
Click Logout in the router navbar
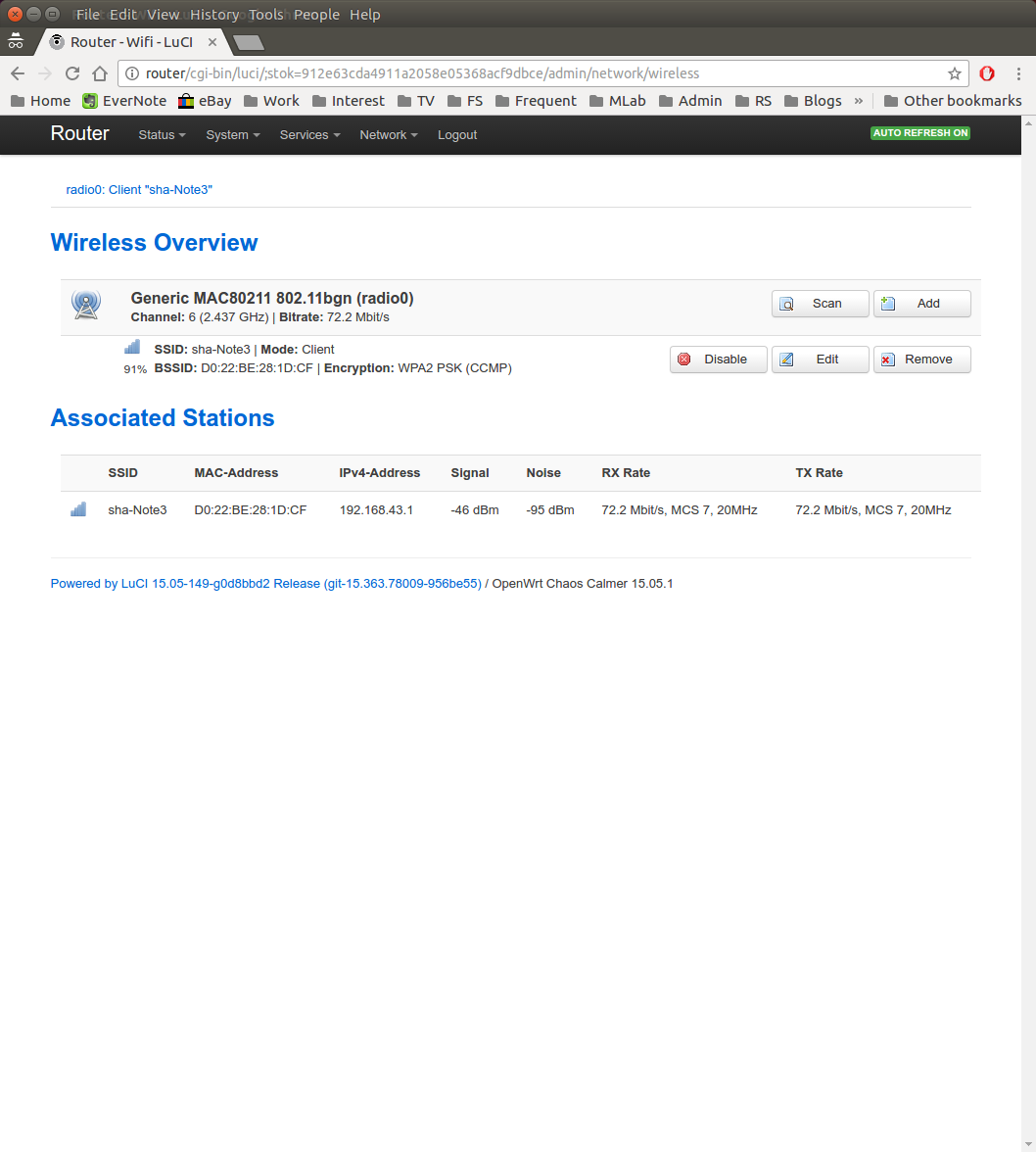[x=457, y=135]
